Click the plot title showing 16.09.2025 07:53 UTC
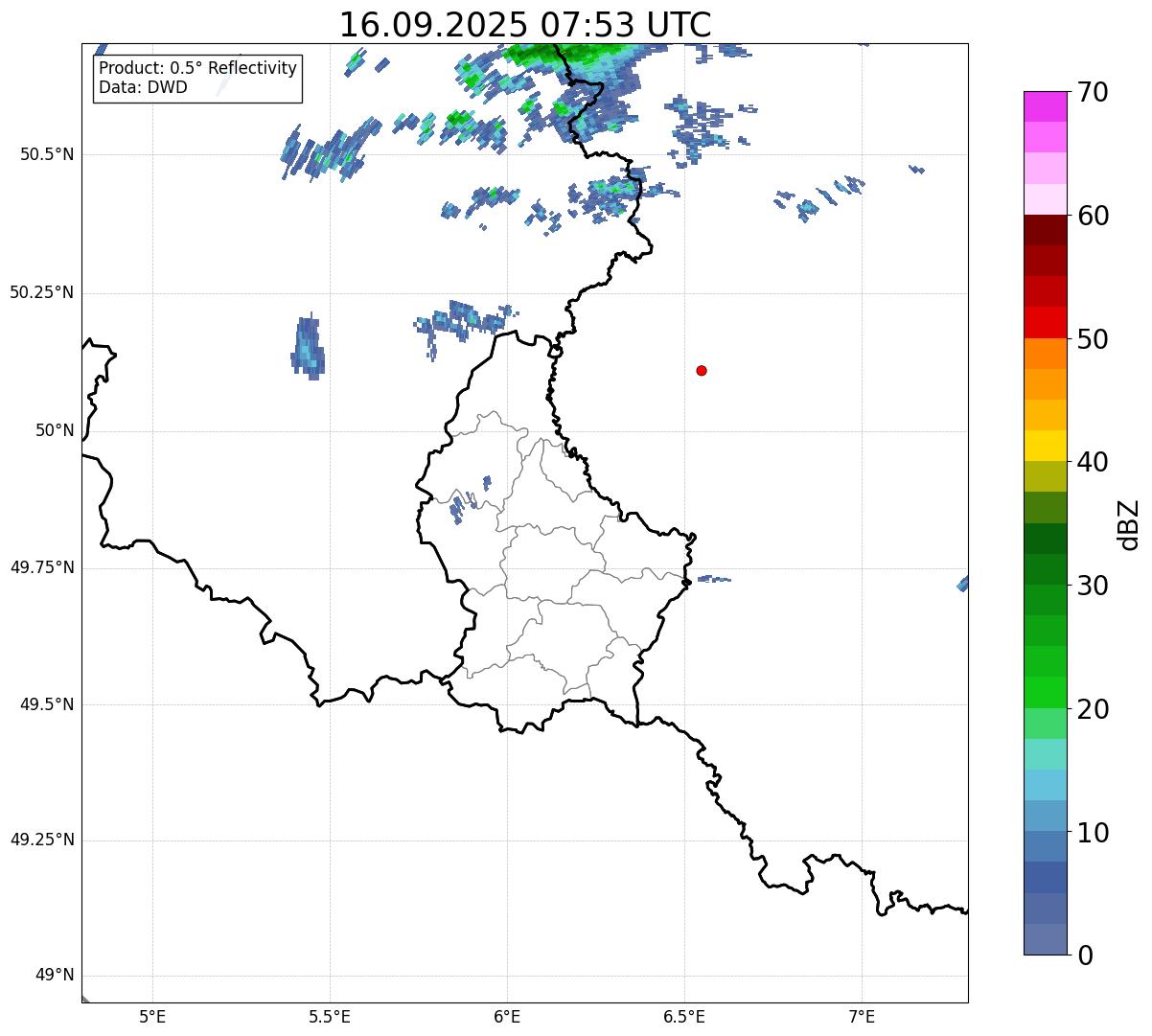This screenshot has height=1036, width=1152. pyautogui.click(x=525, y=25)
